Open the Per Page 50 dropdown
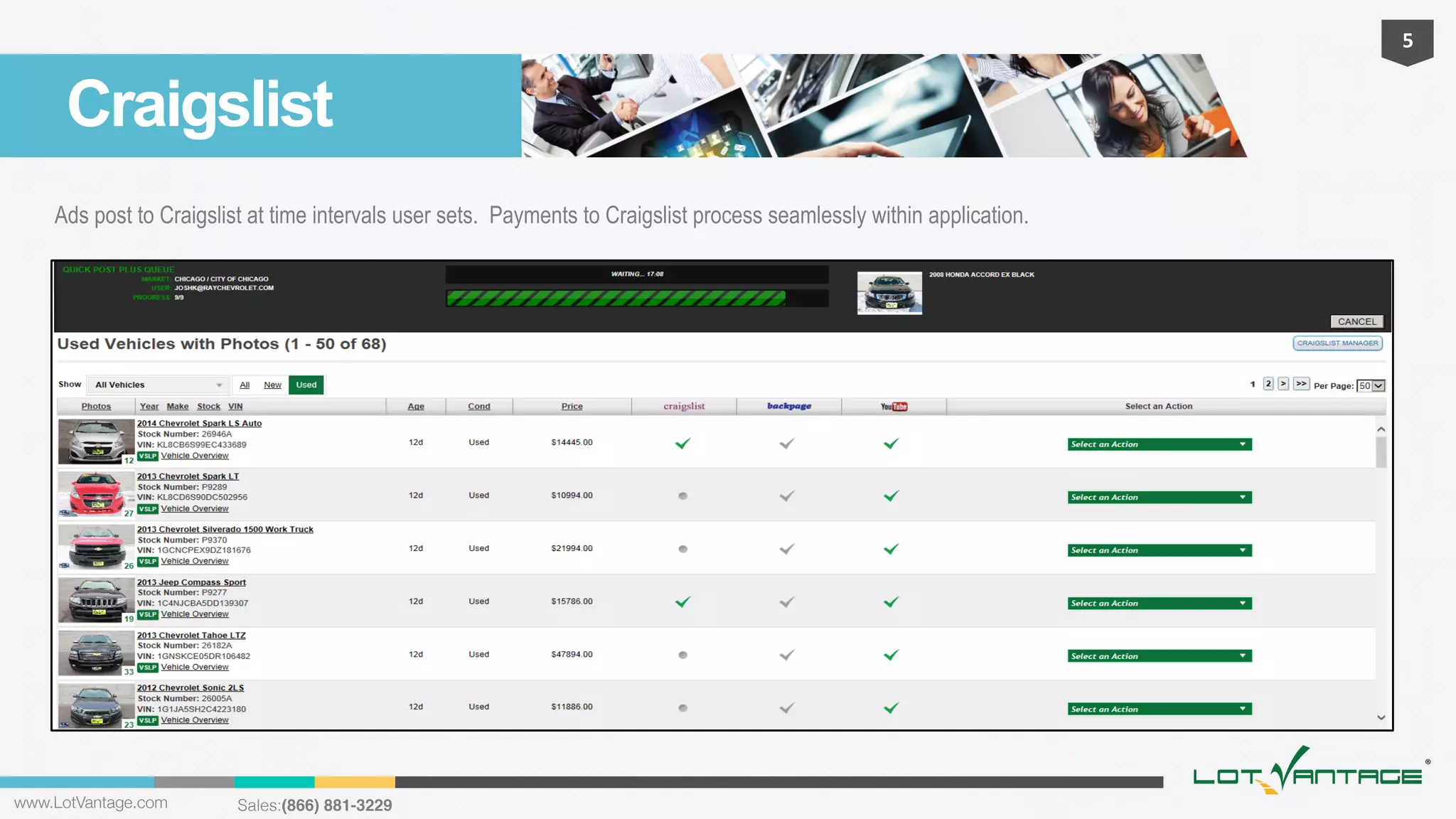1456x819 pixels. (x=1371, y=385)
